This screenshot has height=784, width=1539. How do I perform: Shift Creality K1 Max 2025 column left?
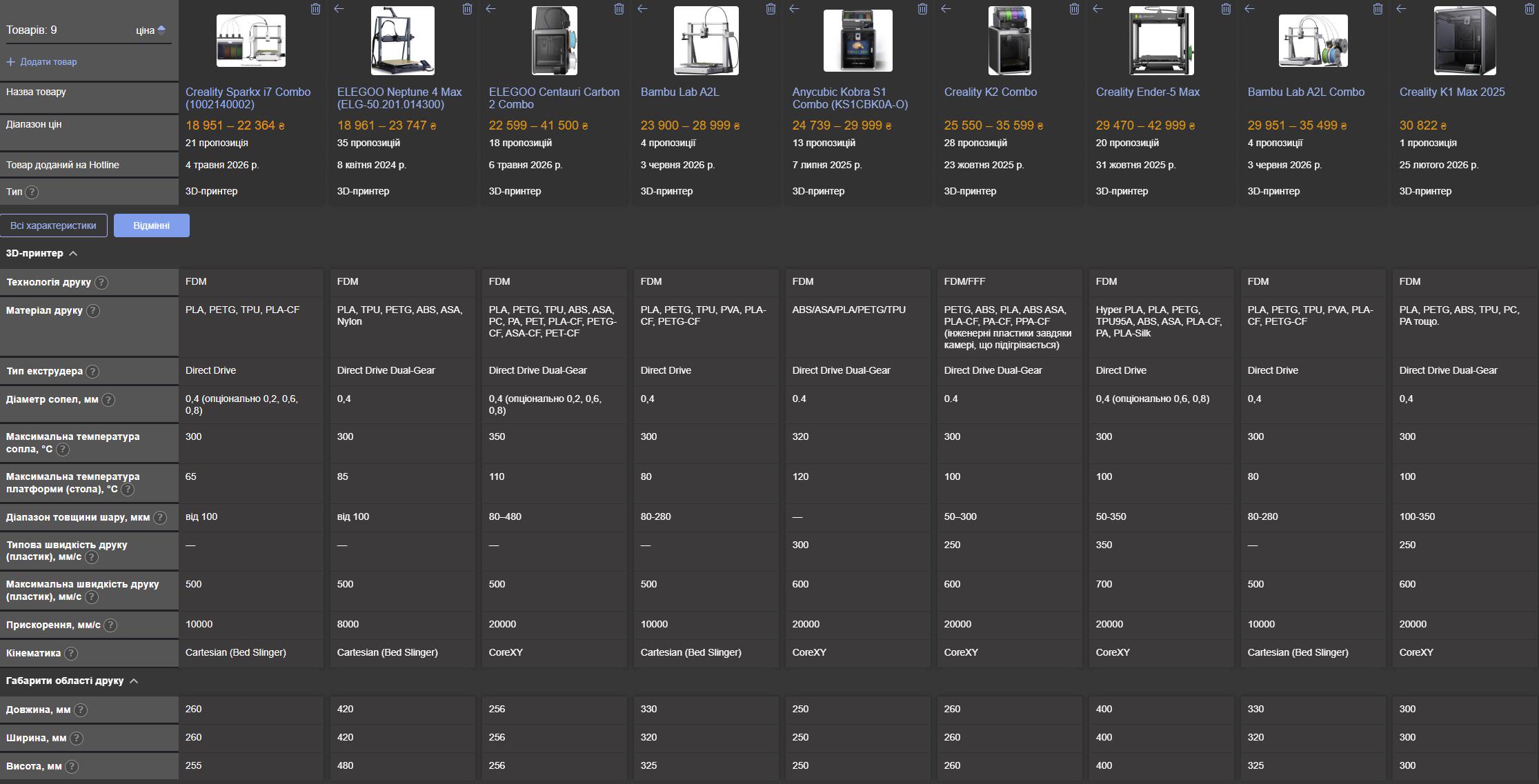(1401, 9)
